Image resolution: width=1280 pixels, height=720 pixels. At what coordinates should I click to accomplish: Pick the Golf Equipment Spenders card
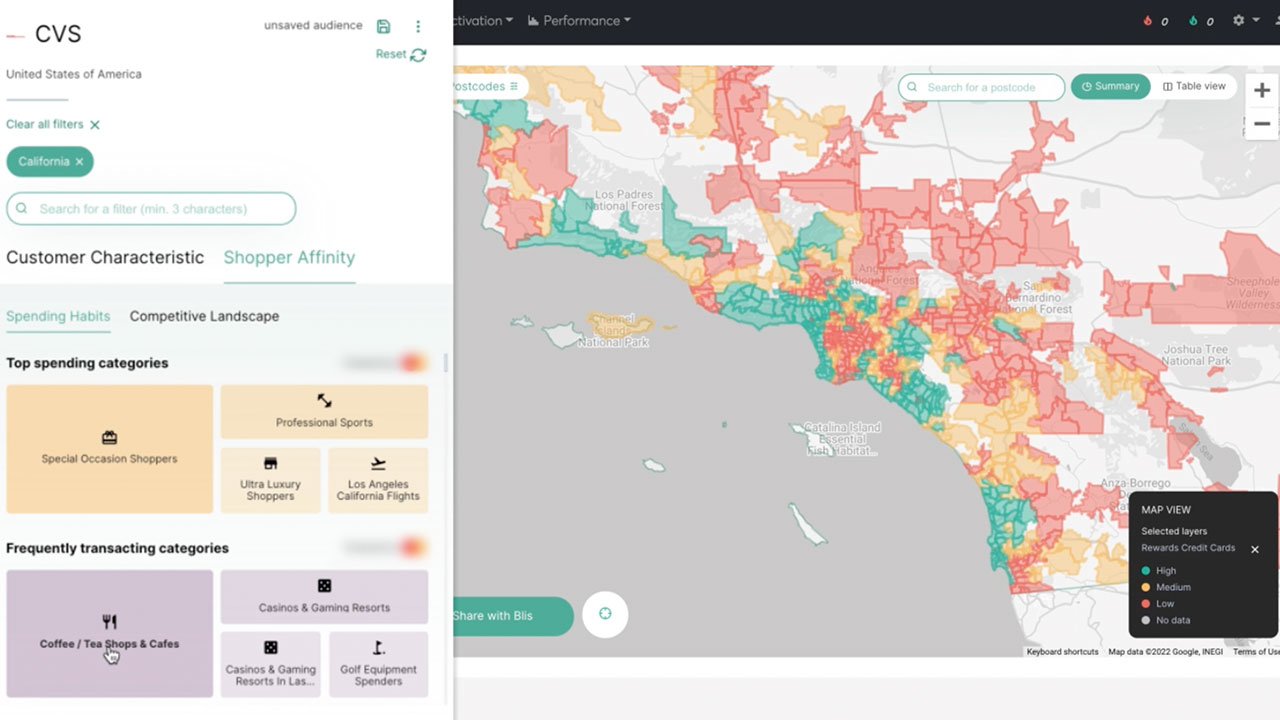point(378,664)
